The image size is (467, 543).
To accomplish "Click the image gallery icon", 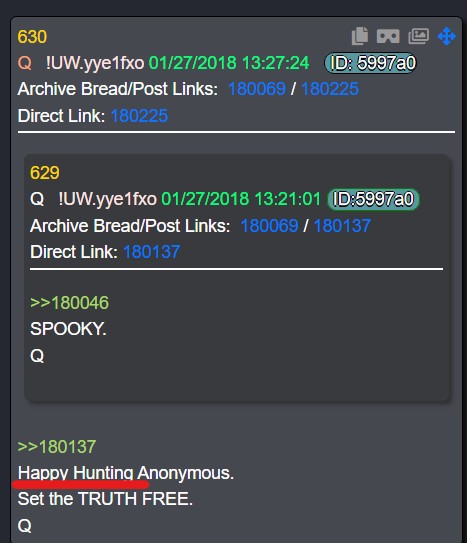I will click(419, 36).
